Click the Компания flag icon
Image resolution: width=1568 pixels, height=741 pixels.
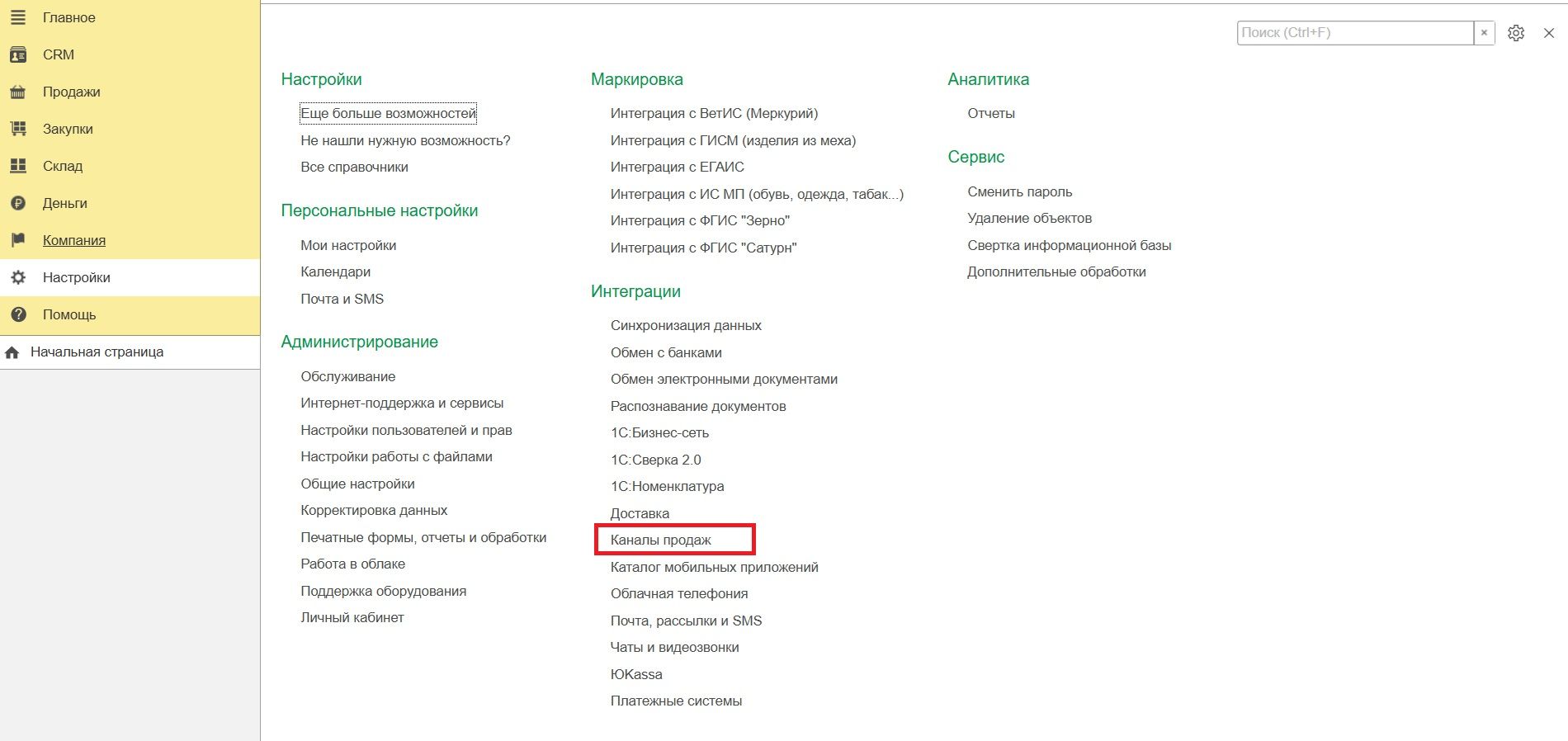click(x=17, y=240)
